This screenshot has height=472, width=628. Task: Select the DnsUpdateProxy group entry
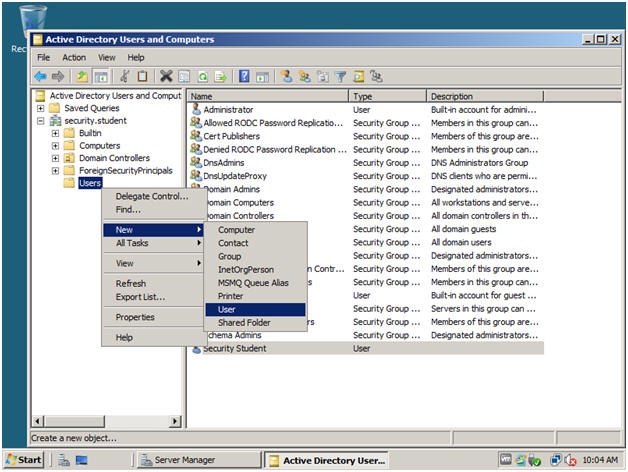click(x=235, y=176)
